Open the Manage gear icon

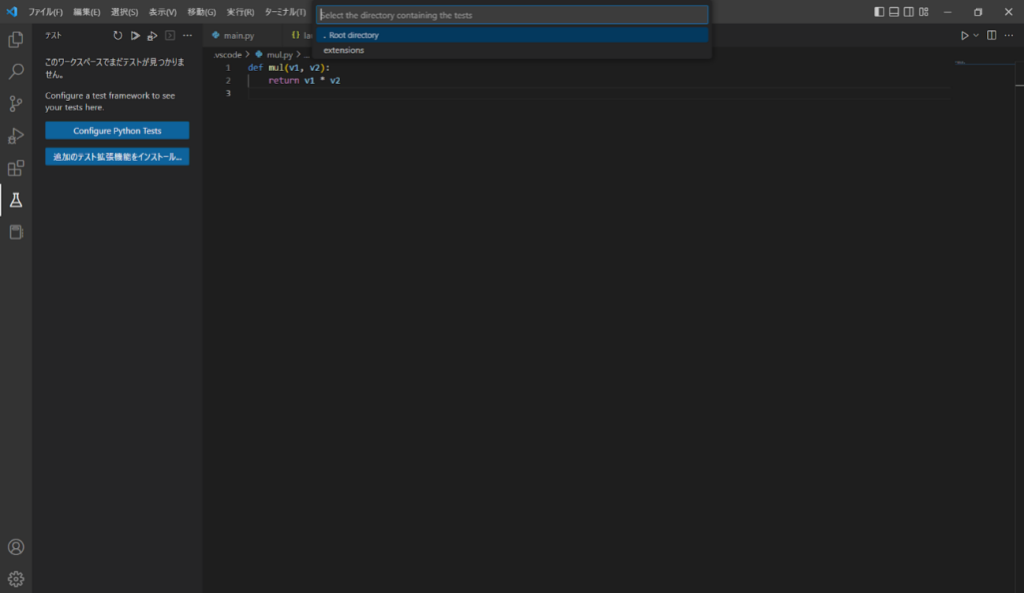point(16,578)
